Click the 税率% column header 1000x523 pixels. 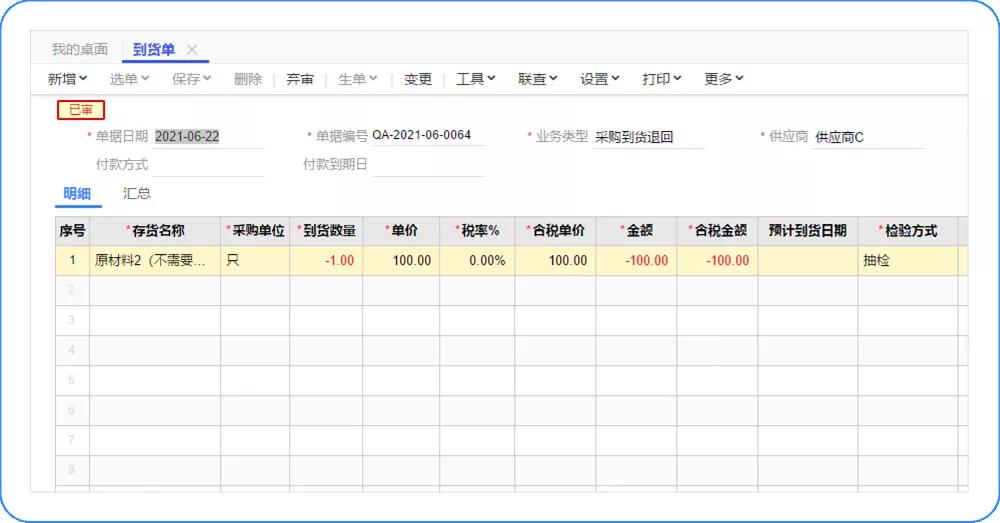477,231
